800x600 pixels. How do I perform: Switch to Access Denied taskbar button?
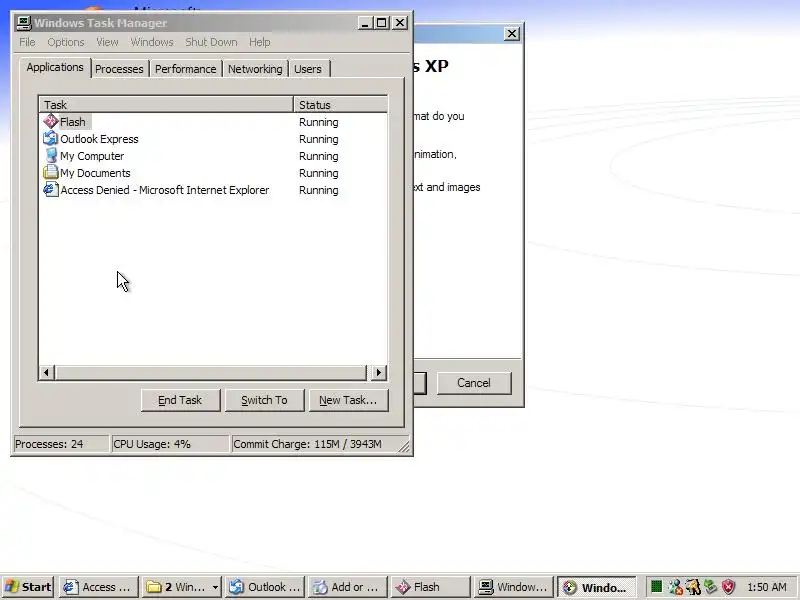coord(99,587)
